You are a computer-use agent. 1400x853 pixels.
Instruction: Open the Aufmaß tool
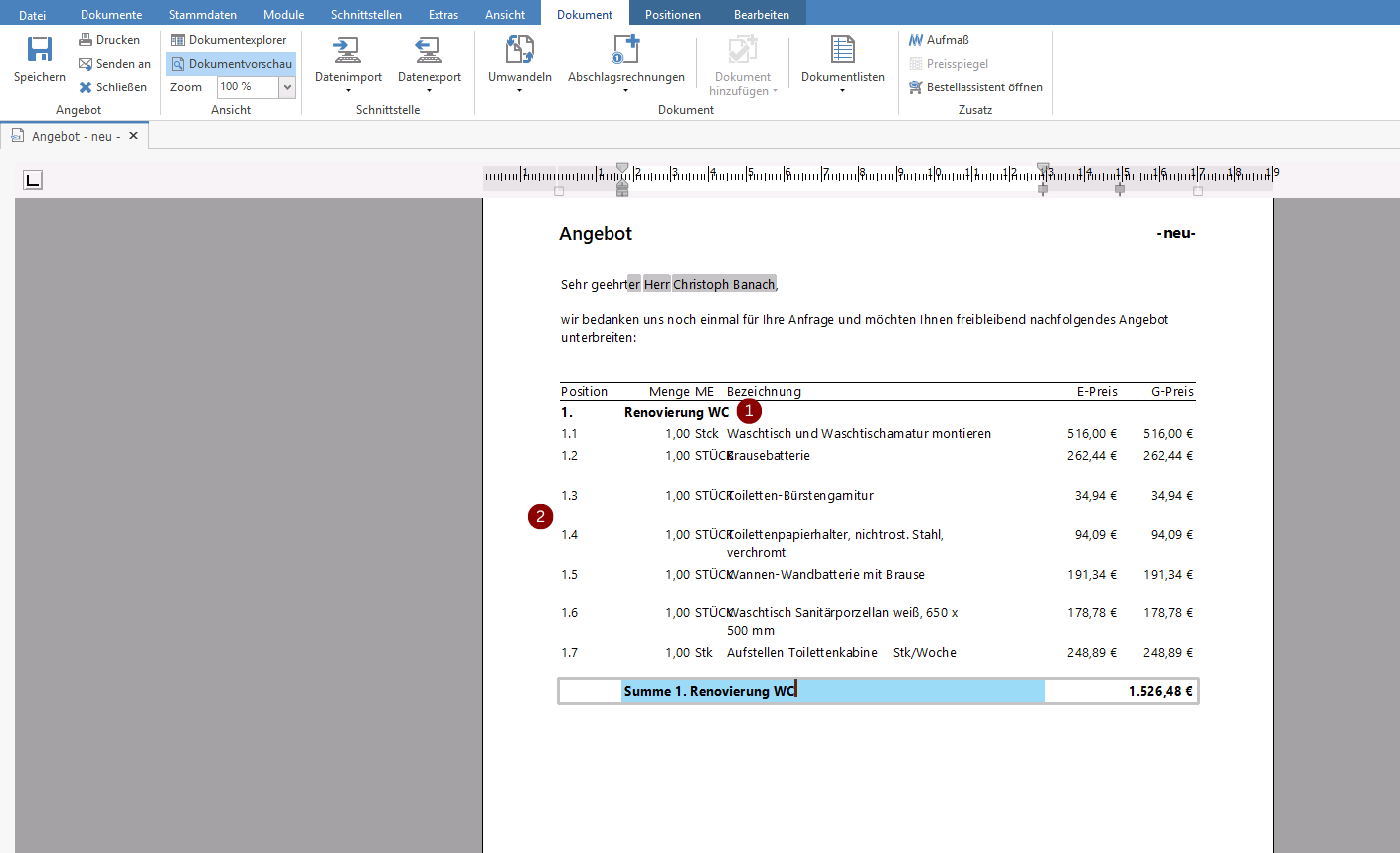(x=938, y=40)
